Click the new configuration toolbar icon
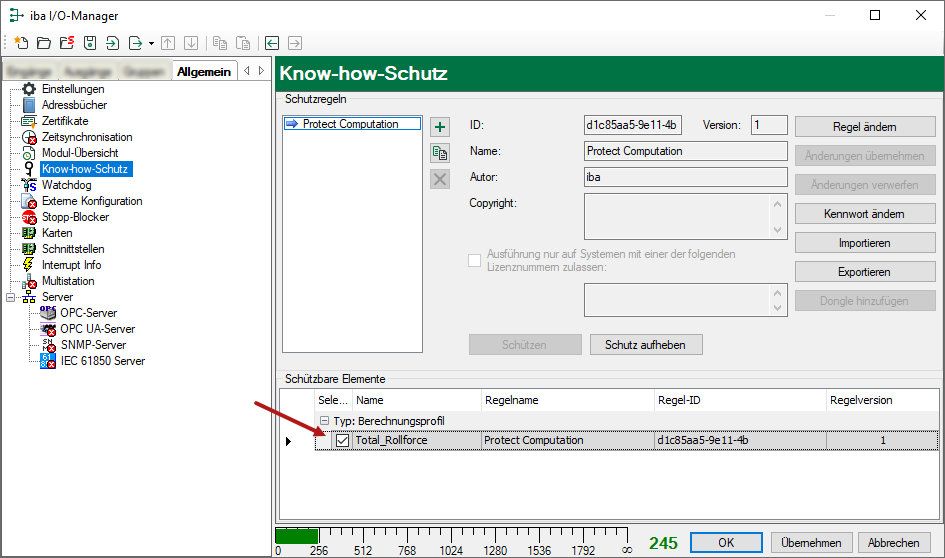Viewport: 945px width, 558px height. coord(20,43)
